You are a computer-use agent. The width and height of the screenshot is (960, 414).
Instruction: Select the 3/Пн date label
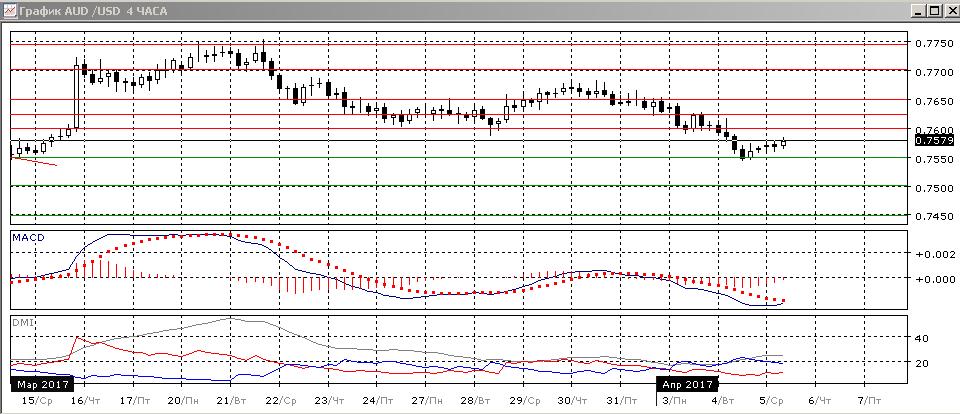click(674, 401)
